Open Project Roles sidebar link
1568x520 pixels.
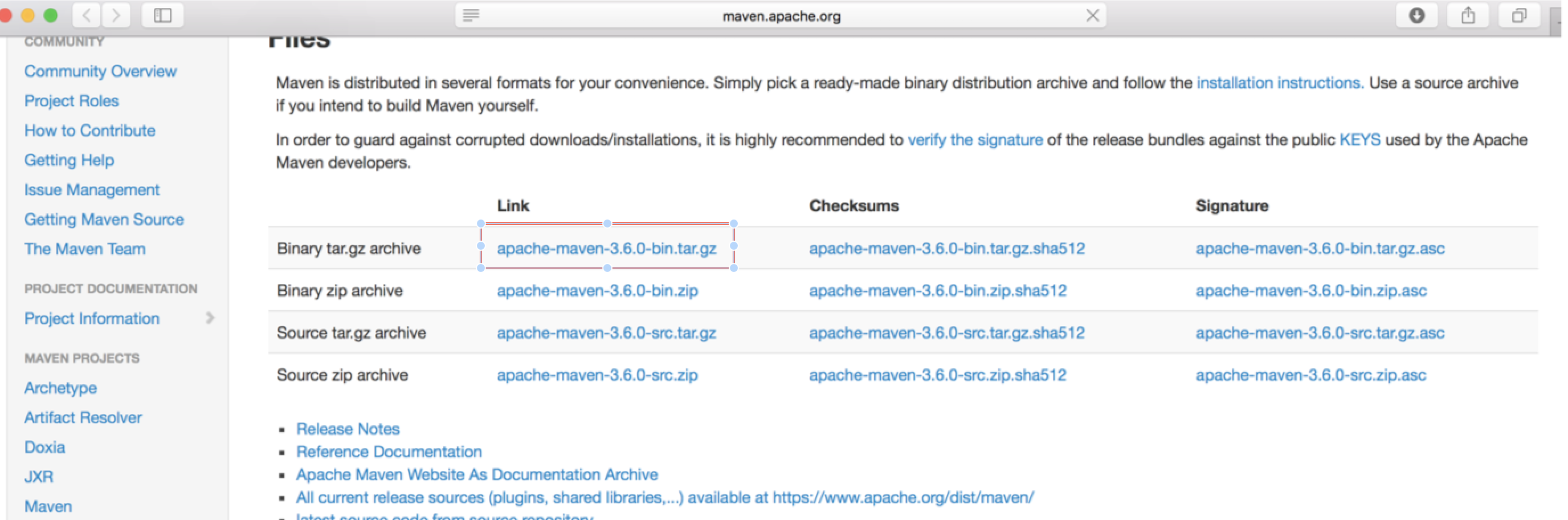coord(72,101)
